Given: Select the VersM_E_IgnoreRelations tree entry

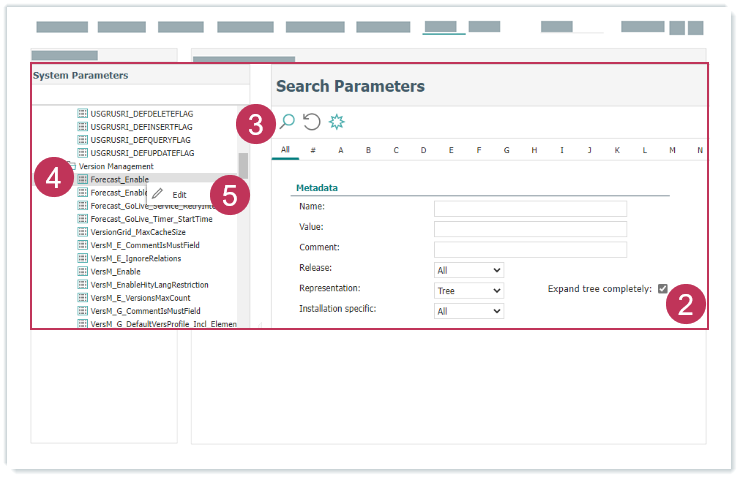Looking at the screenshot, I should 135,258.
